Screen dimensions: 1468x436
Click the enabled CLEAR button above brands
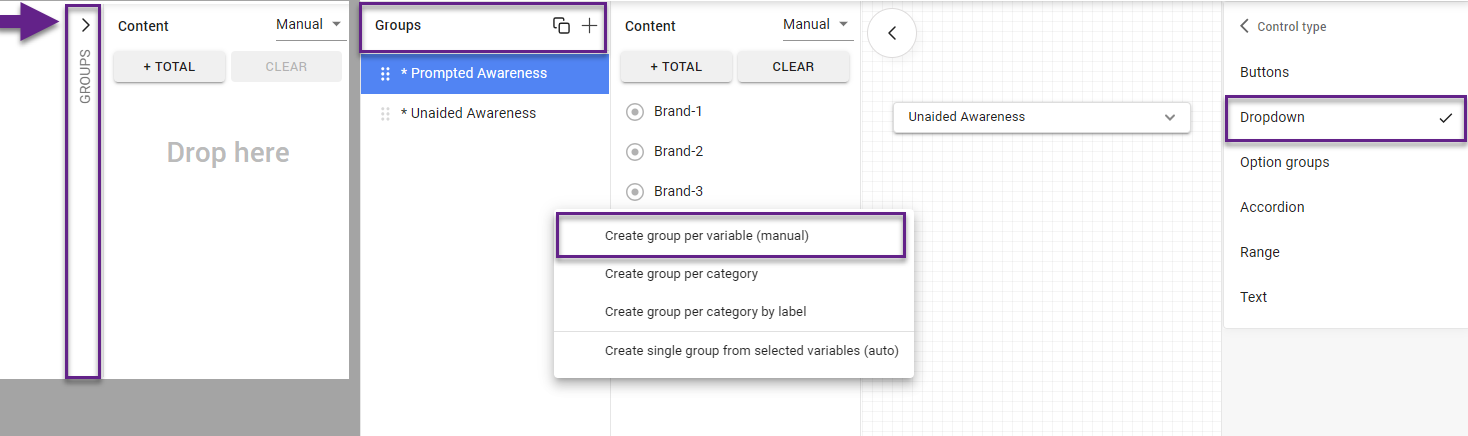[x=793, y=67]
